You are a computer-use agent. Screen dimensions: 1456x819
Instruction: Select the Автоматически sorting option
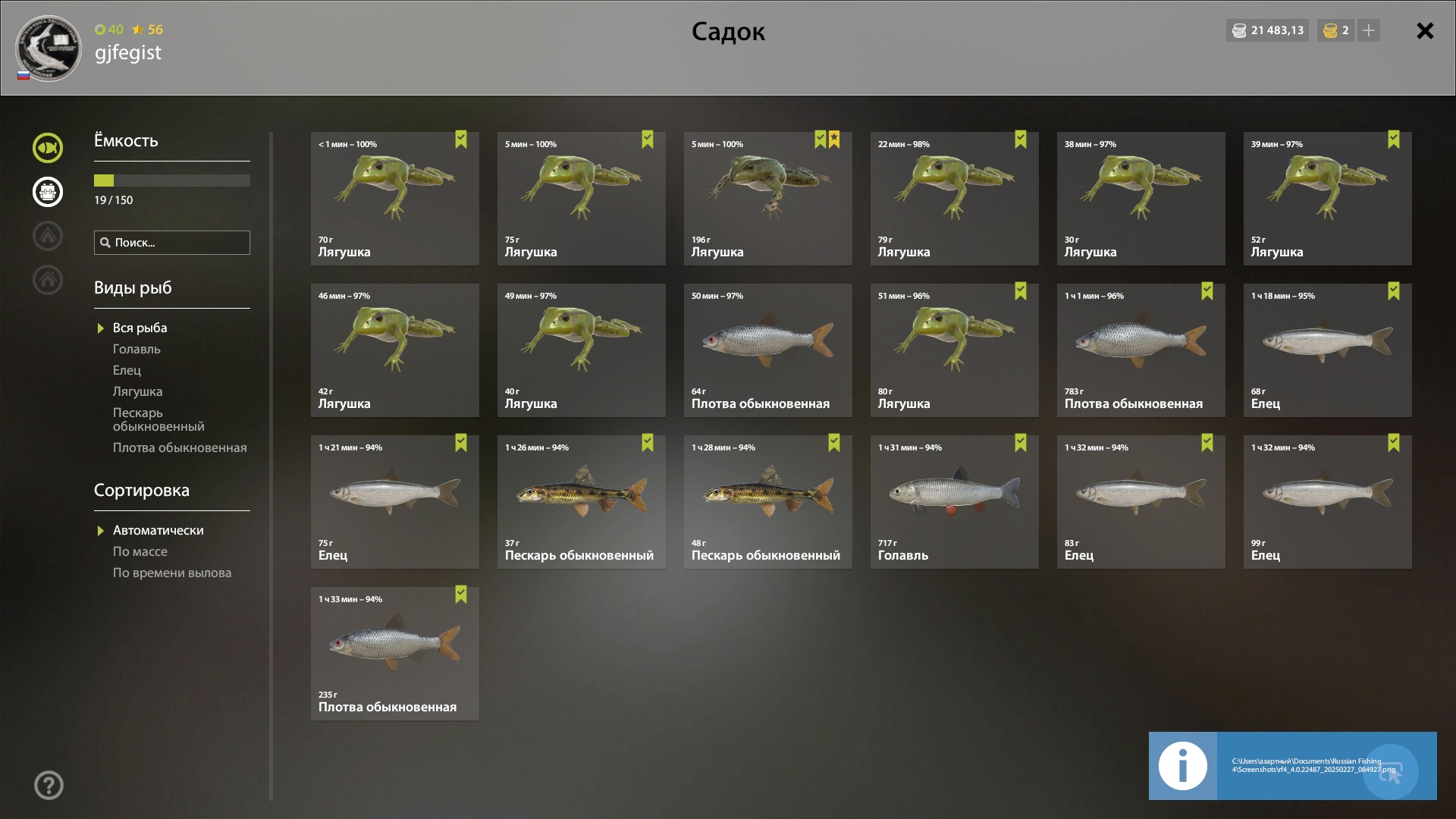click(158, 531)
